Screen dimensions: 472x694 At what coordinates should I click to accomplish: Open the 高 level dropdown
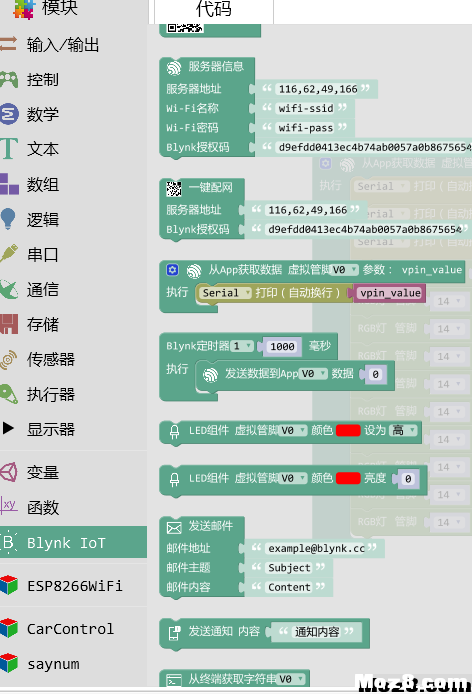tap(403, 430)
